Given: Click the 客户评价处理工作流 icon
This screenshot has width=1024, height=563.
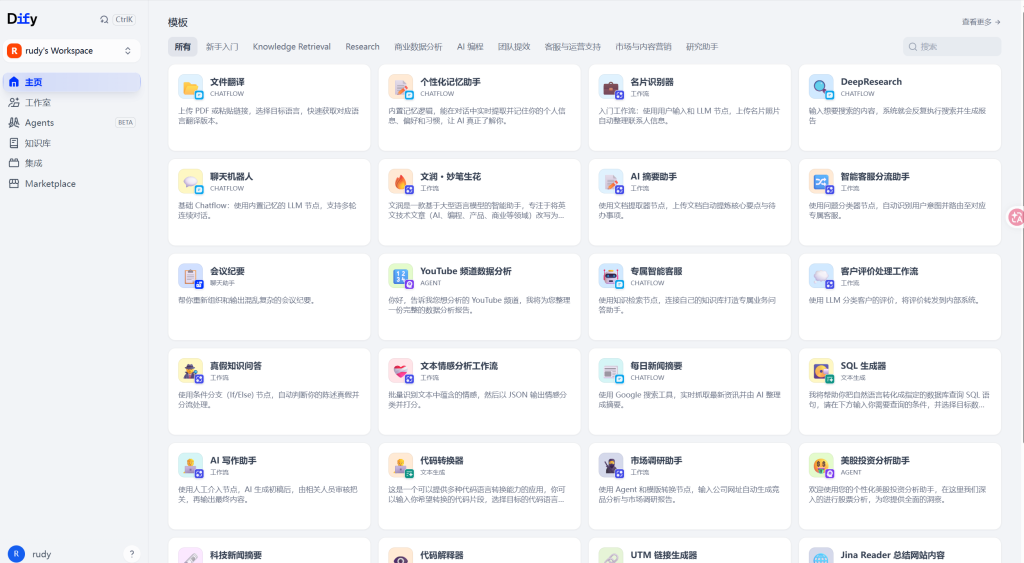Looking at the screenshot, I should coord(822,276).
